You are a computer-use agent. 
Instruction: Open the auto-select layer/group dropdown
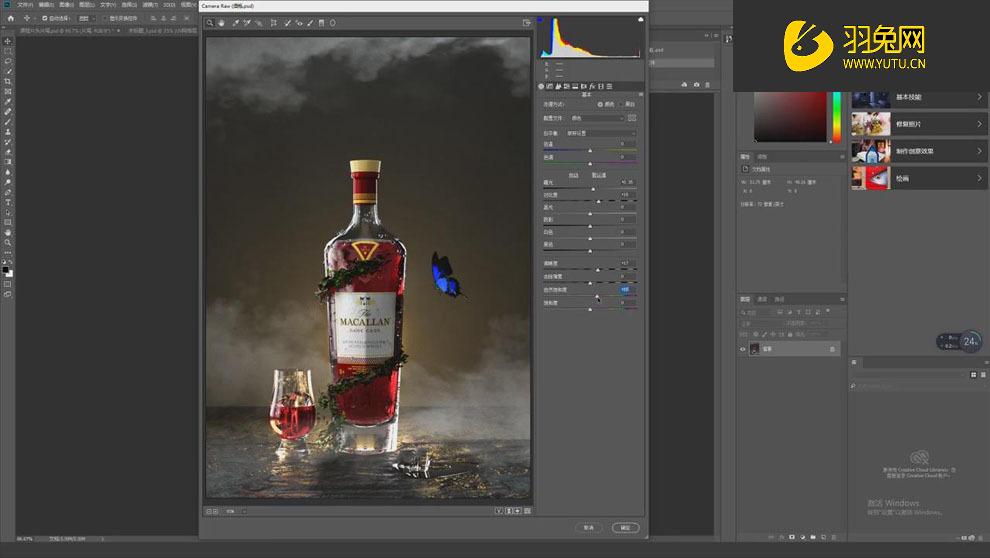pos(86,18)
